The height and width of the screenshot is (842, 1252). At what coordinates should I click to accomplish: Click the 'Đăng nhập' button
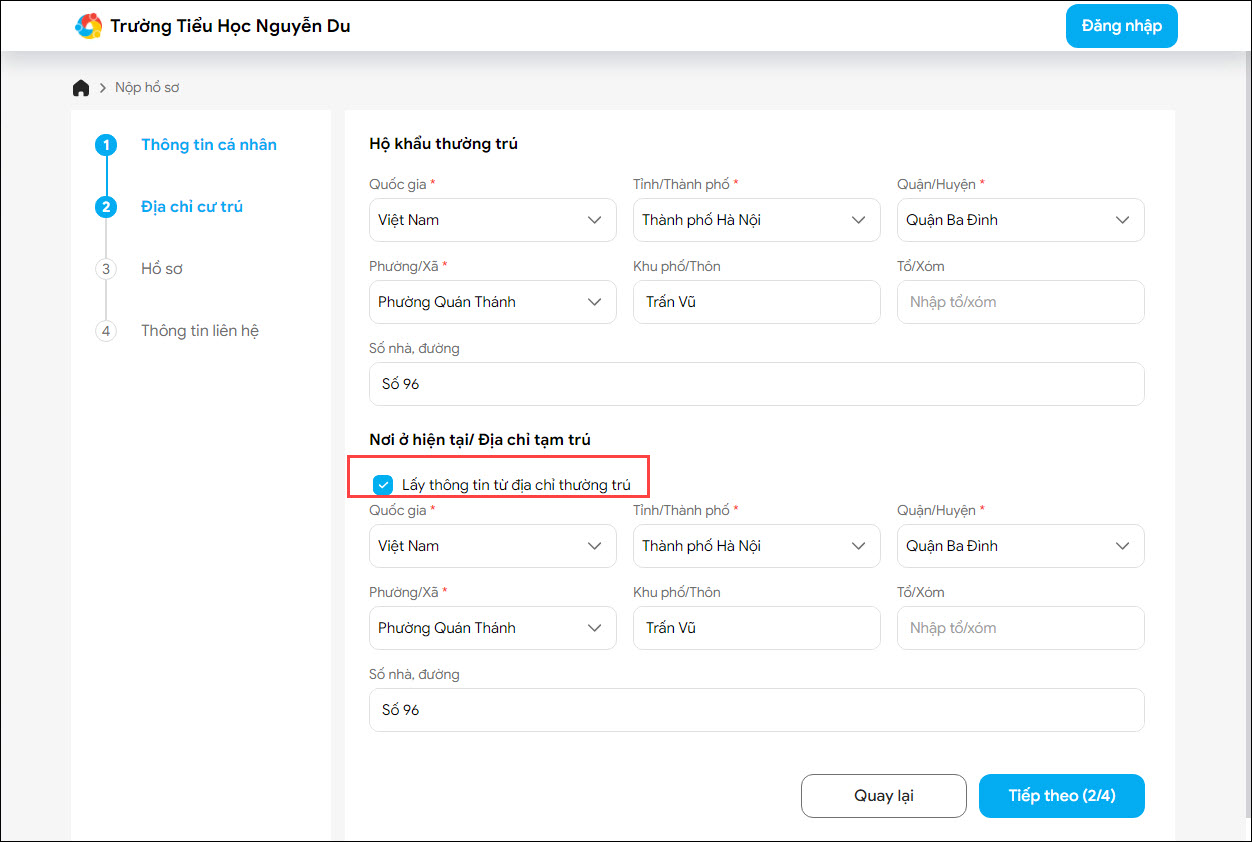point(1121,26)
